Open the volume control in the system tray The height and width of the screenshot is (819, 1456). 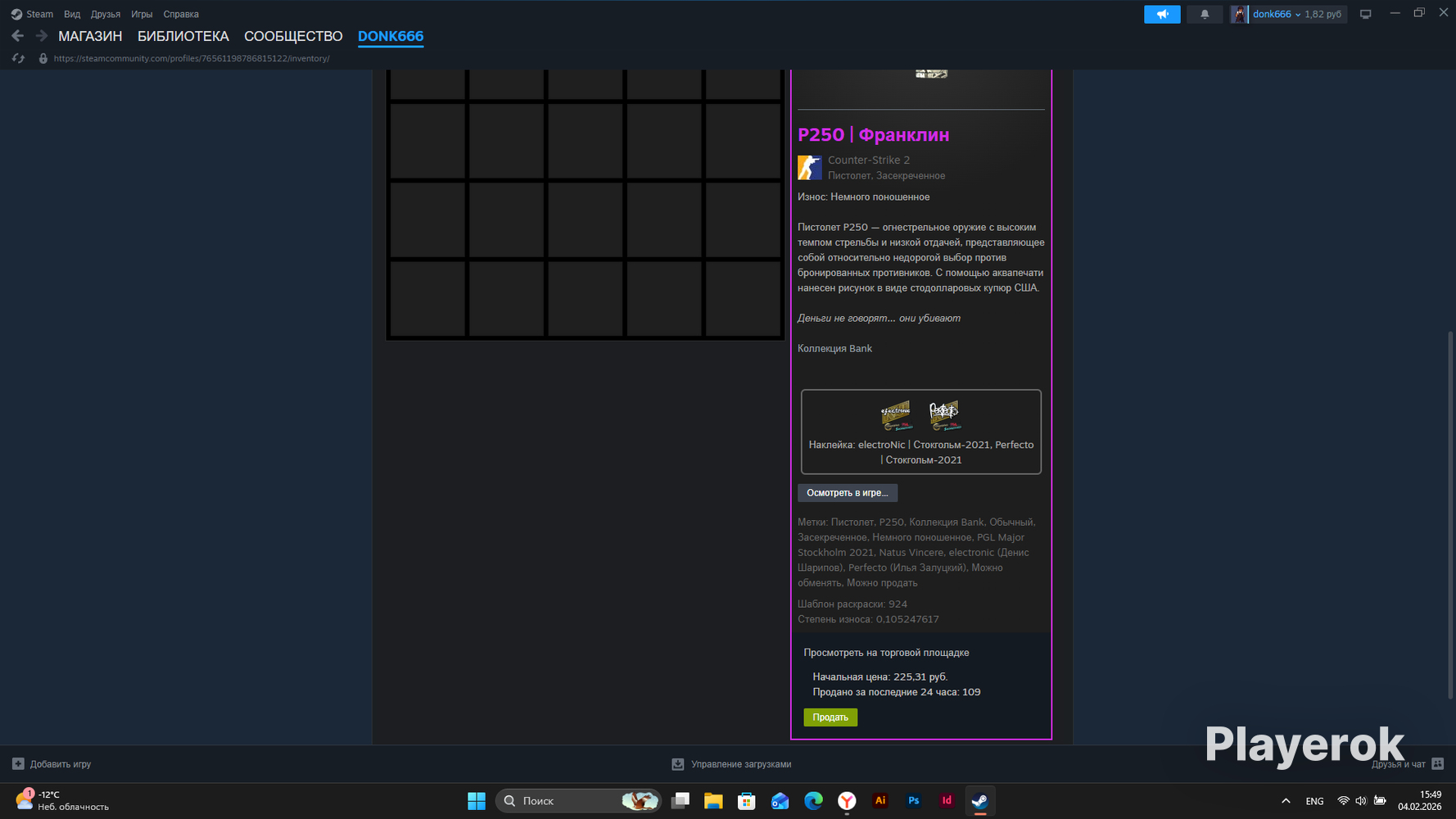[1361, 801]
